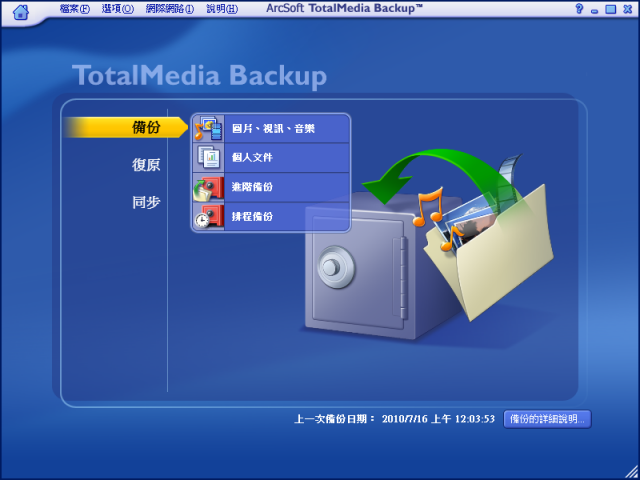Open the 選項(O) menu
Screen dimensions: 640x480
[x=118, y=9]
